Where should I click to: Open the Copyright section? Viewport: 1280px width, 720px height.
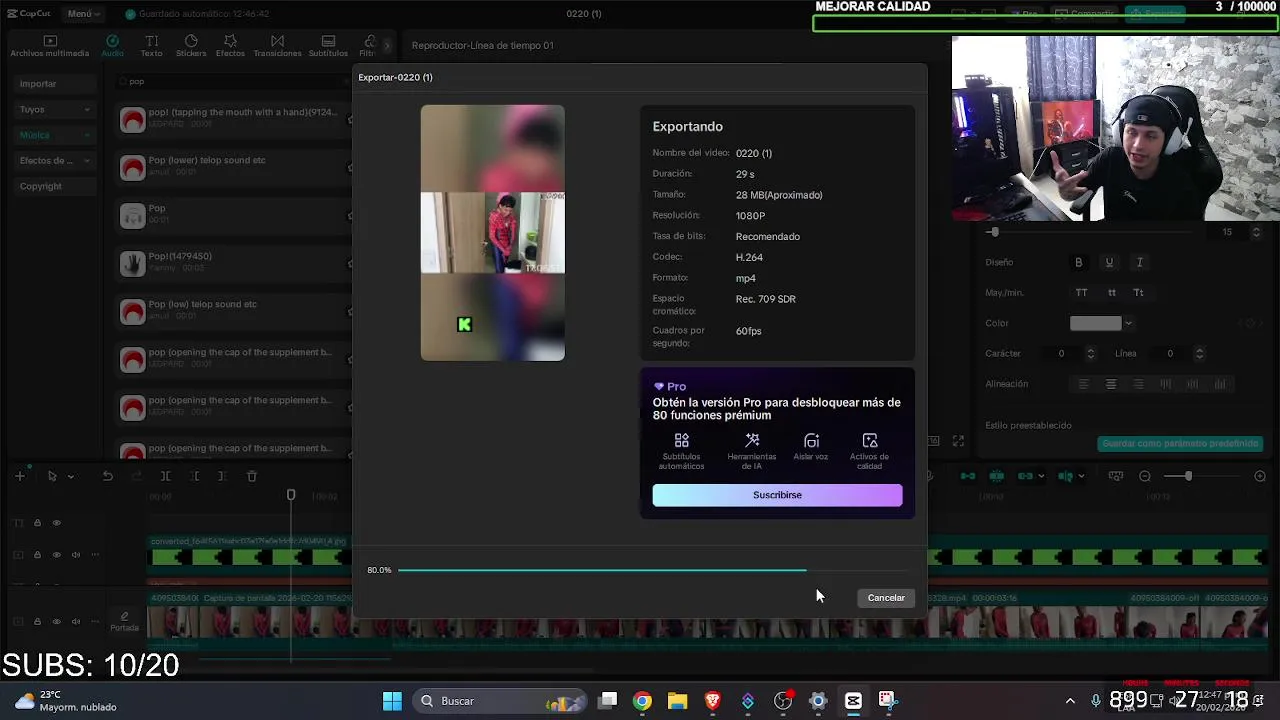tap(55, 186)
